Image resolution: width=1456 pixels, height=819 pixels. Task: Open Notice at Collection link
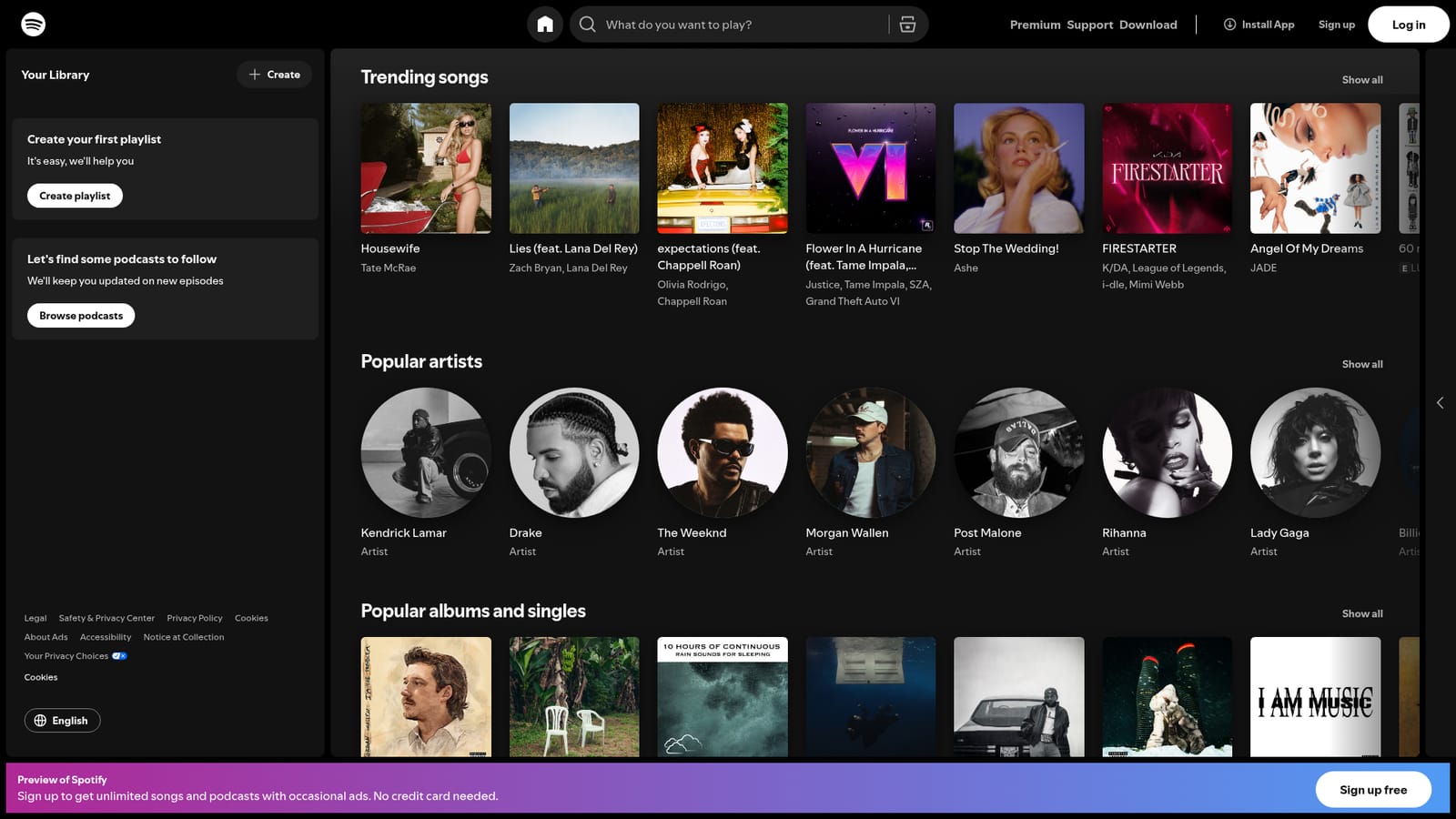point(184,638)
